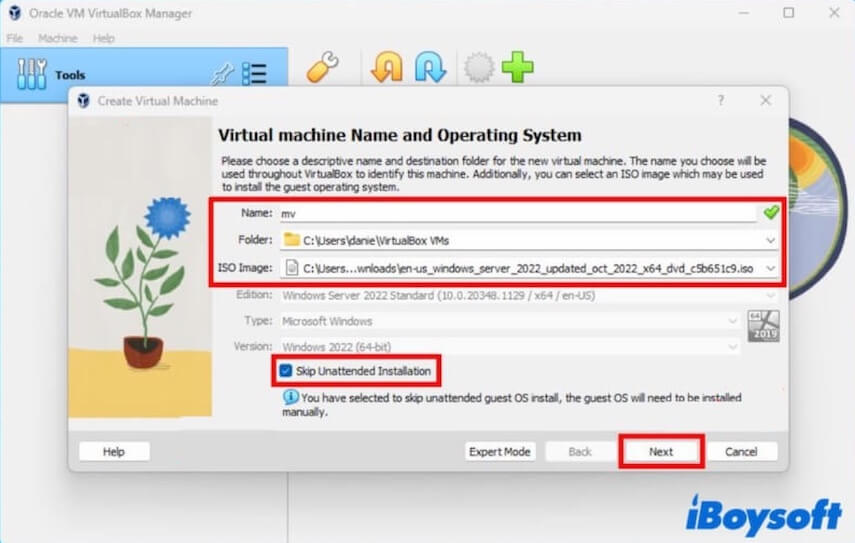Image resolution: width=855 pixels, height=543 pixels.
Task: Toggle Skip Unattended Installation checkbox
Action: coord(286,371)
